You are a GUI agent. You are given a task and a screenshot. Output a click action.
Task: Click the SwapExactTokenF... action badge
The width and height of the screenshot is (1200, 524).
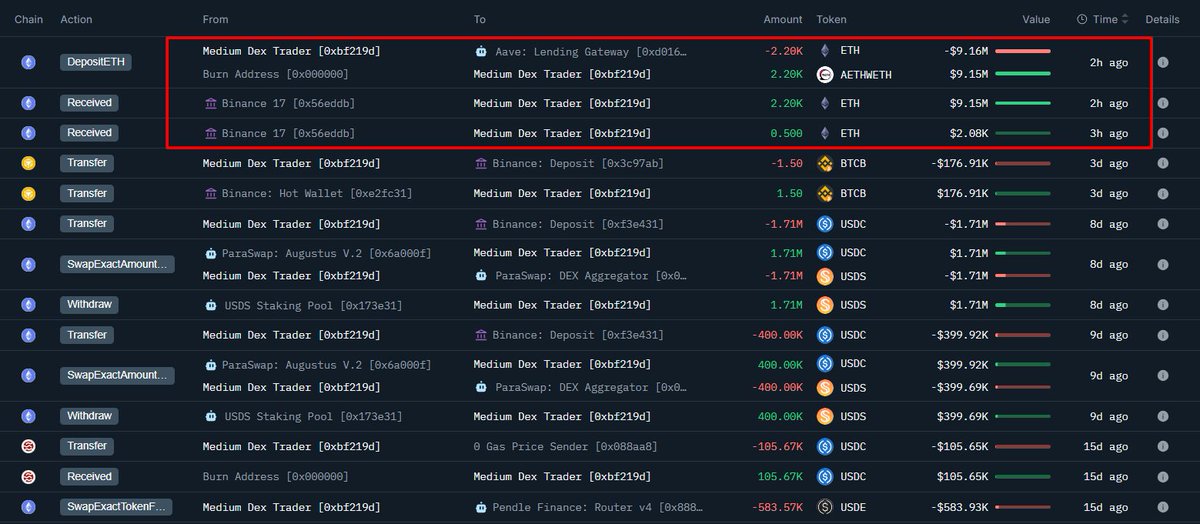pyautogui.click(x=116, y=507)
